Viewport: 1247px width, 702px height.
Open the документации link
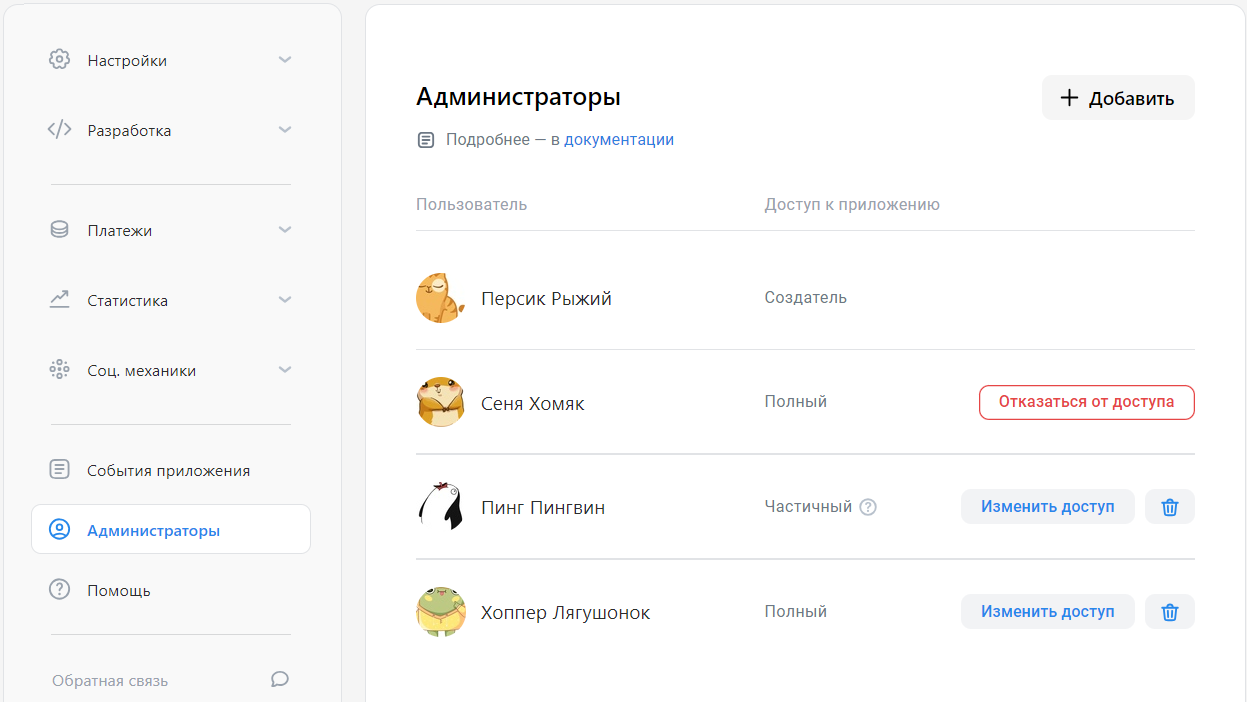pyautogui.click(x=618, y=139)
